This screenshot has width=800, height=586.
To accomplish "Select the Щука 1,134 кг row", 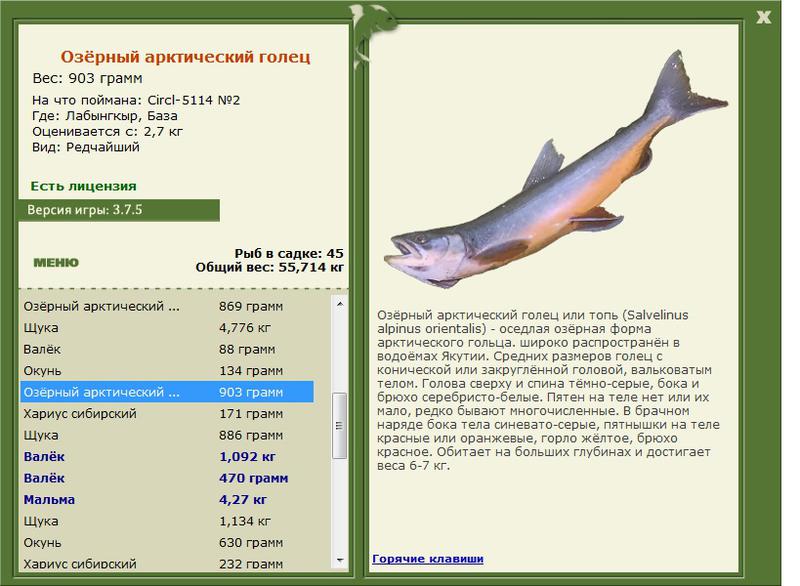I will [167, 521].
